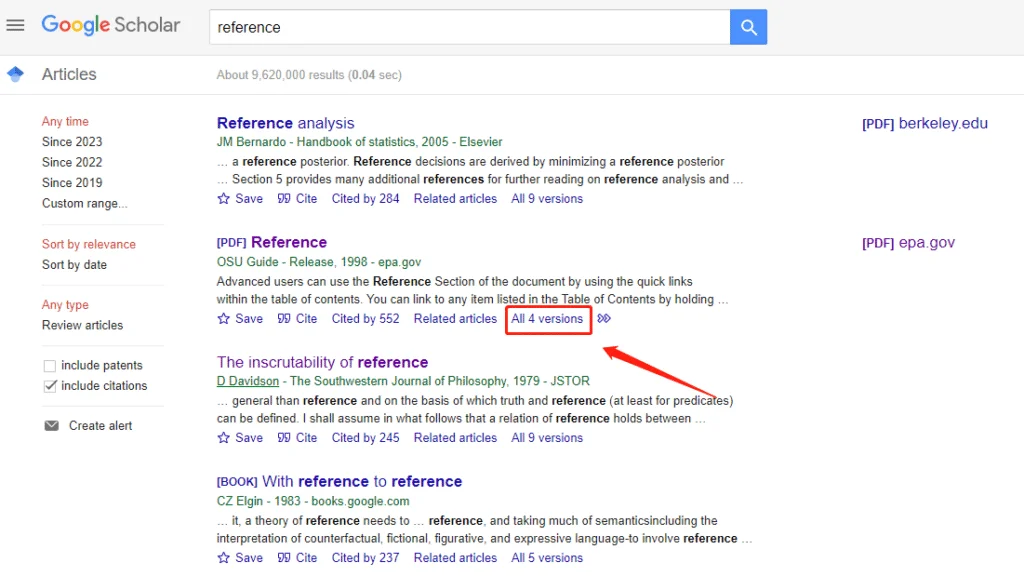Click the JM Bernardo - Handbook of statistics byline
This screenshot has height=576, width=1024.
pyautogui.click(x=360, y=142)
